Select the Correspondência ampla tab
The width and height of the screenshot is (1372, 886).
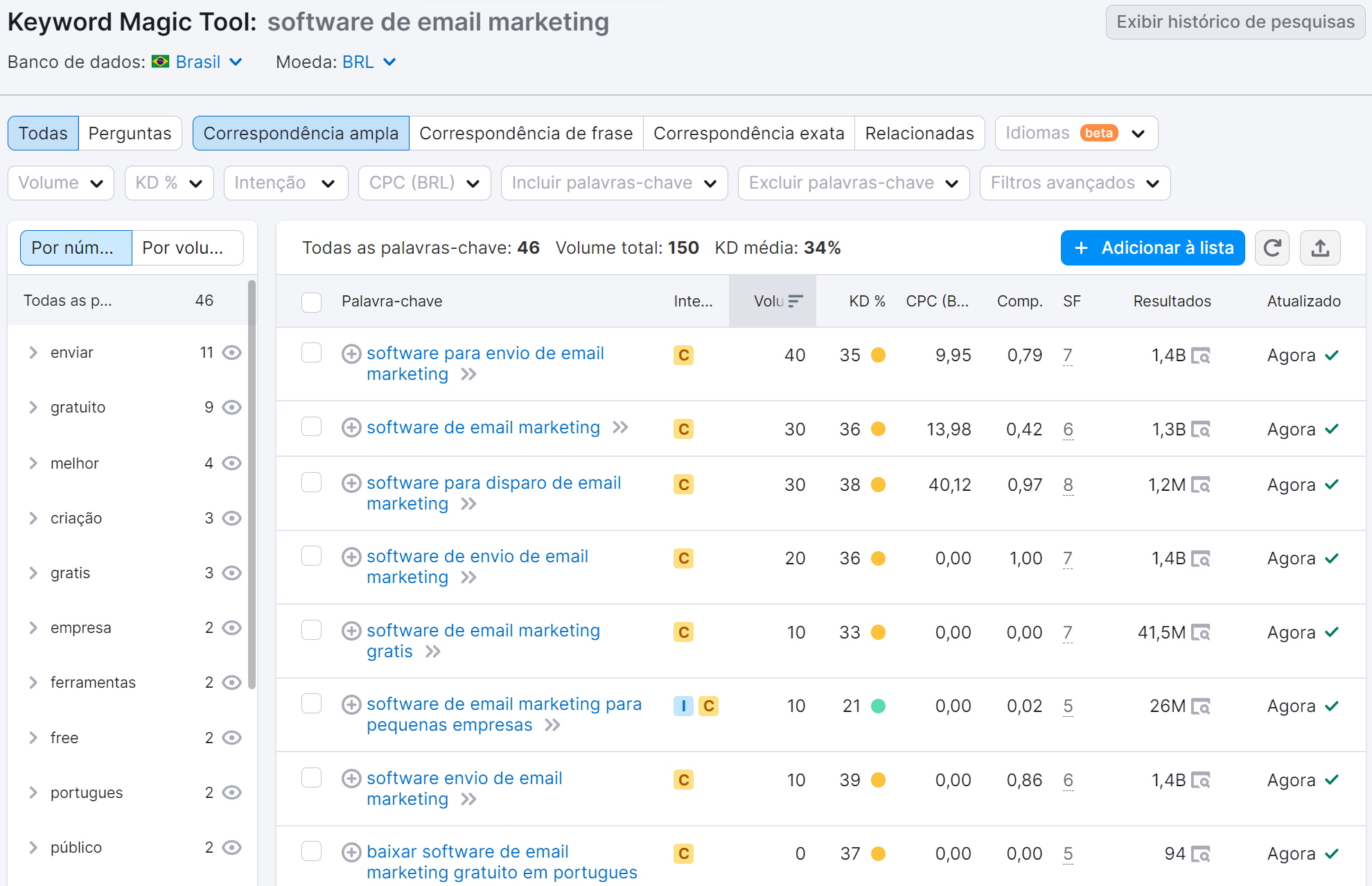299,132
